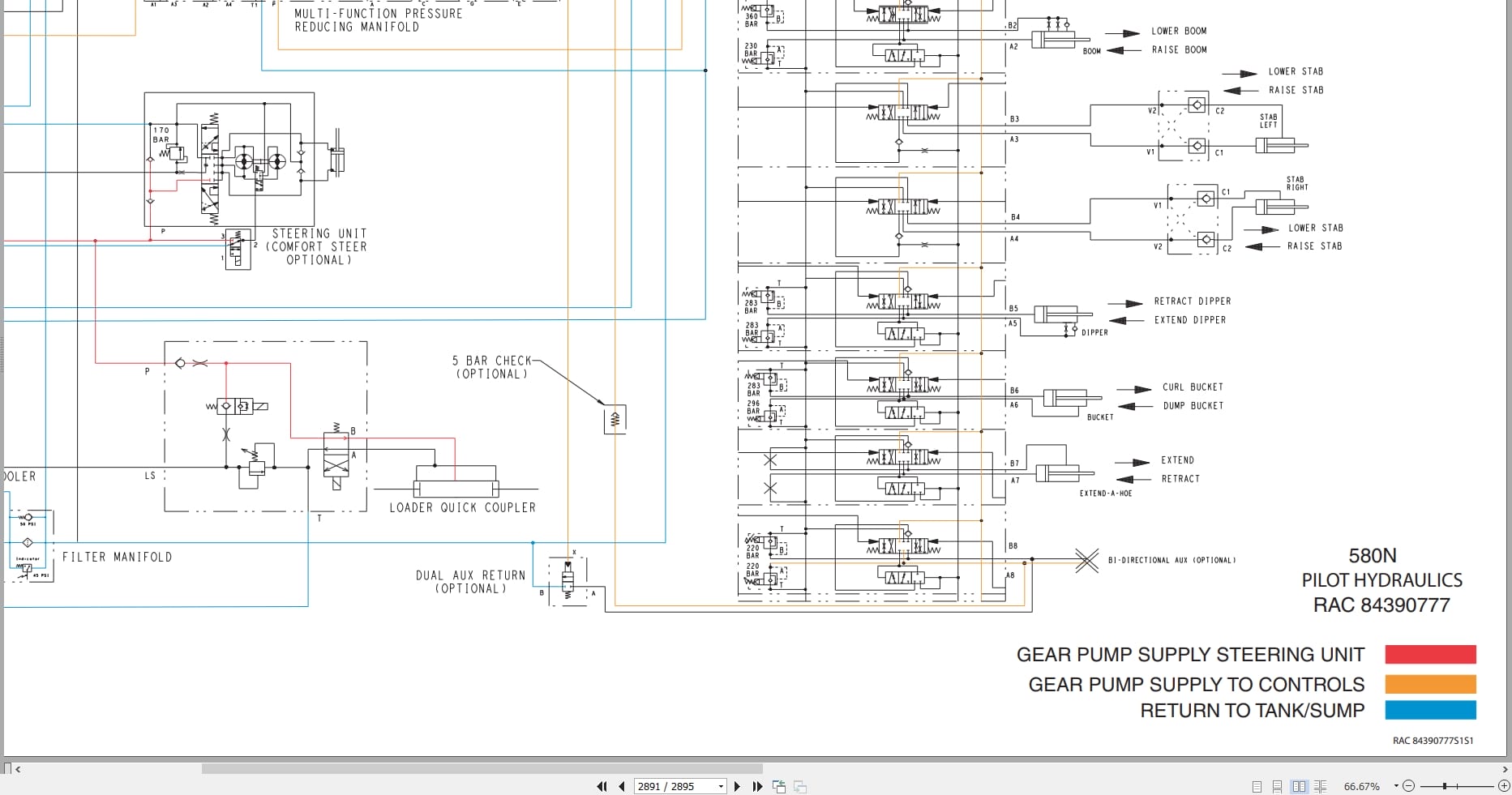
Task: Toggle continuous facing pages view
Action: point(1321,786)
